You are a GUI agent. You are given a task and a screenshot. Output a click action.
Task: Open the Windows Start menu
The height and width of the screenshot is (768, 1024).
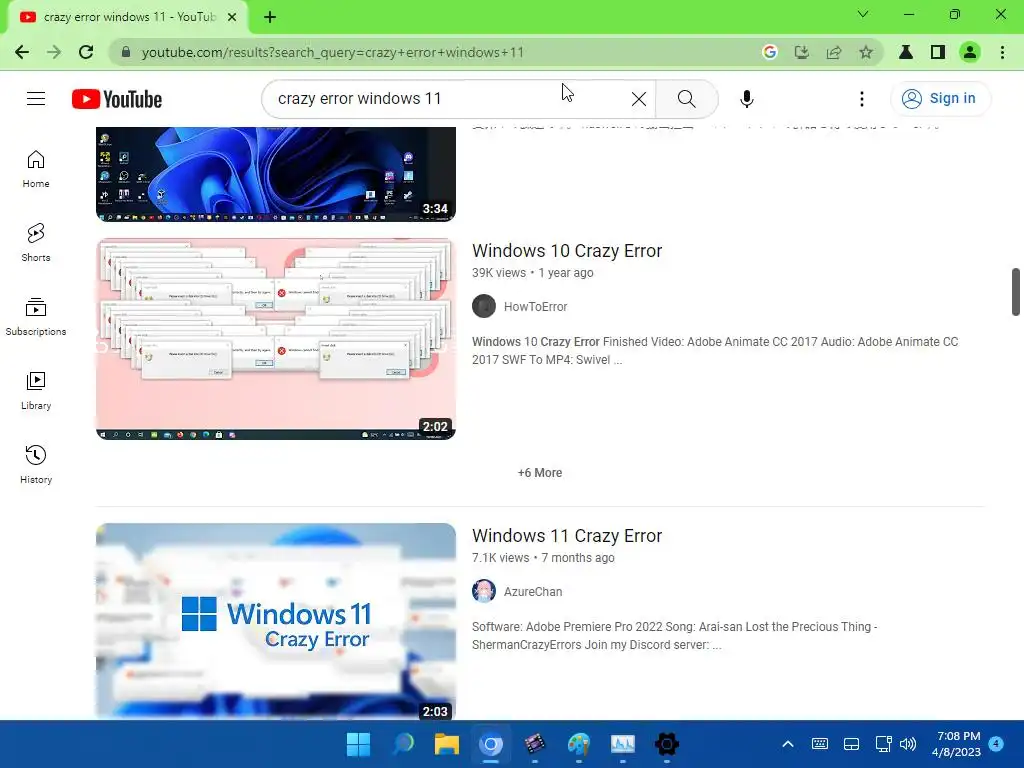[359, 744]
